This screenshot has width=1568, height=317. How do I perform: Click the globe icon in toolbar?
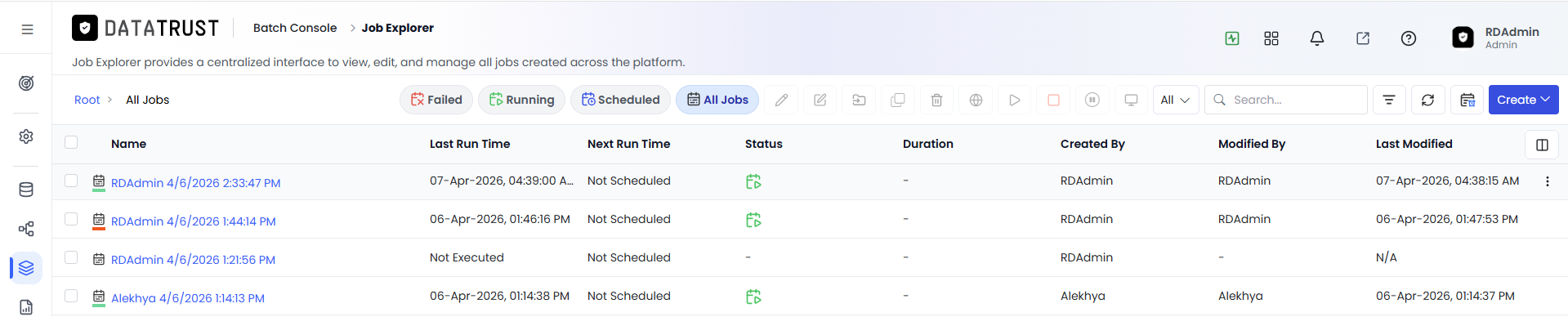976,100
